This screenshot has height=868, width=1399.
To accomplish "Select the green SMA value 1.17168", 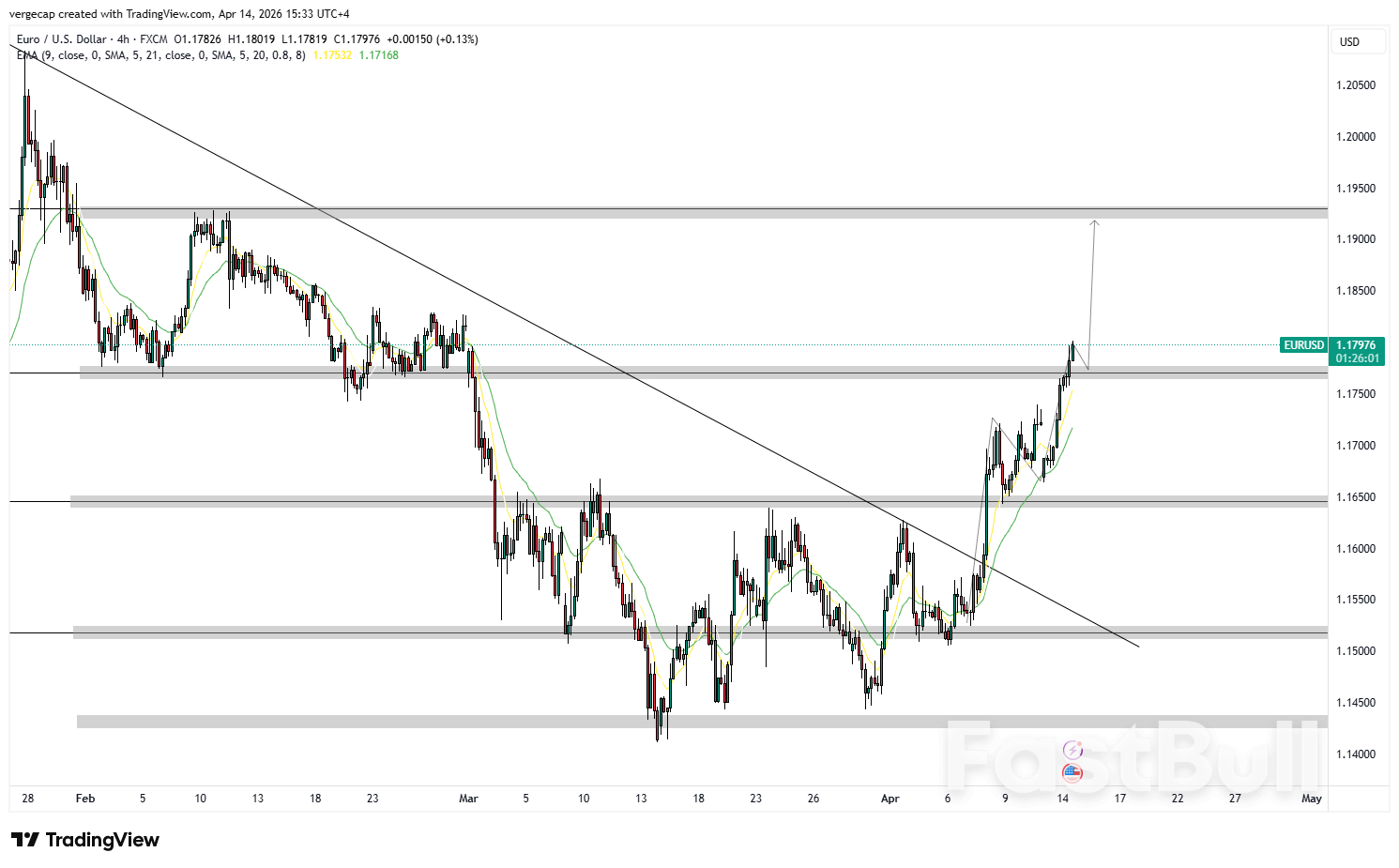I will pos(379,55).
